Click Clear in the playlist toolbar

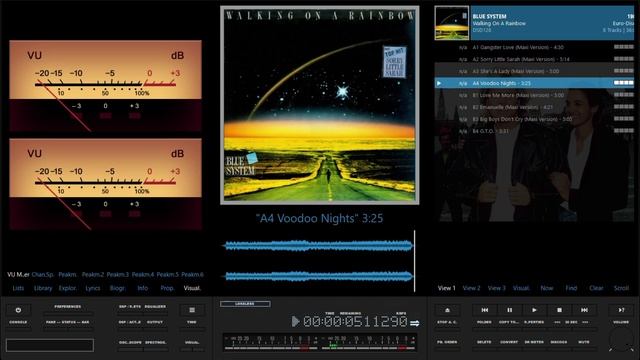pos(596,288)
